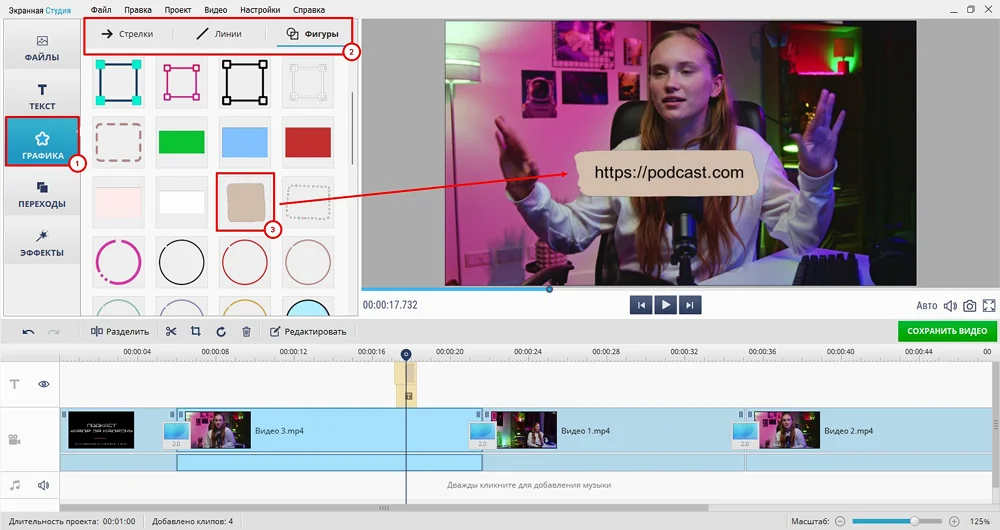Mute the music track speaker
The width and height of the screenshot is (1000, 530).
44,485
